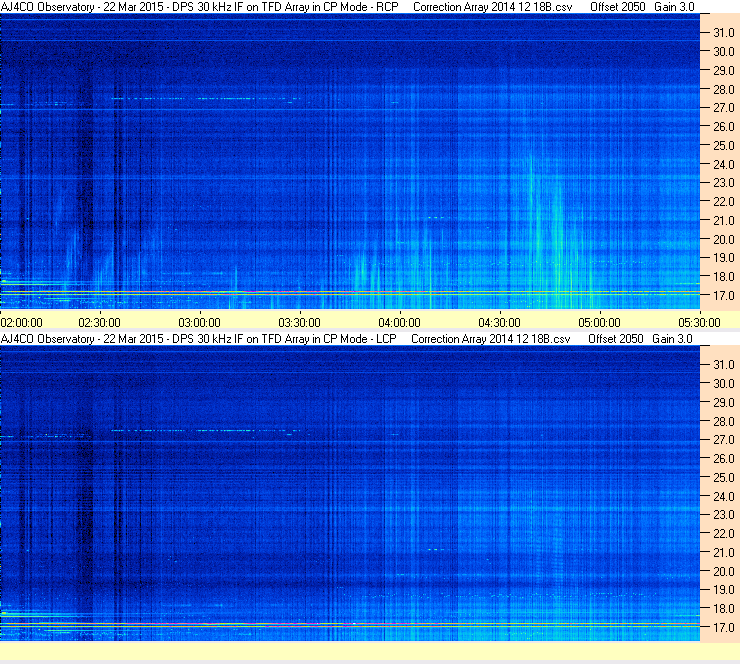740x664 pixels.
Task: Click the 04:30:00 time axis label
Action: (500, 323)
